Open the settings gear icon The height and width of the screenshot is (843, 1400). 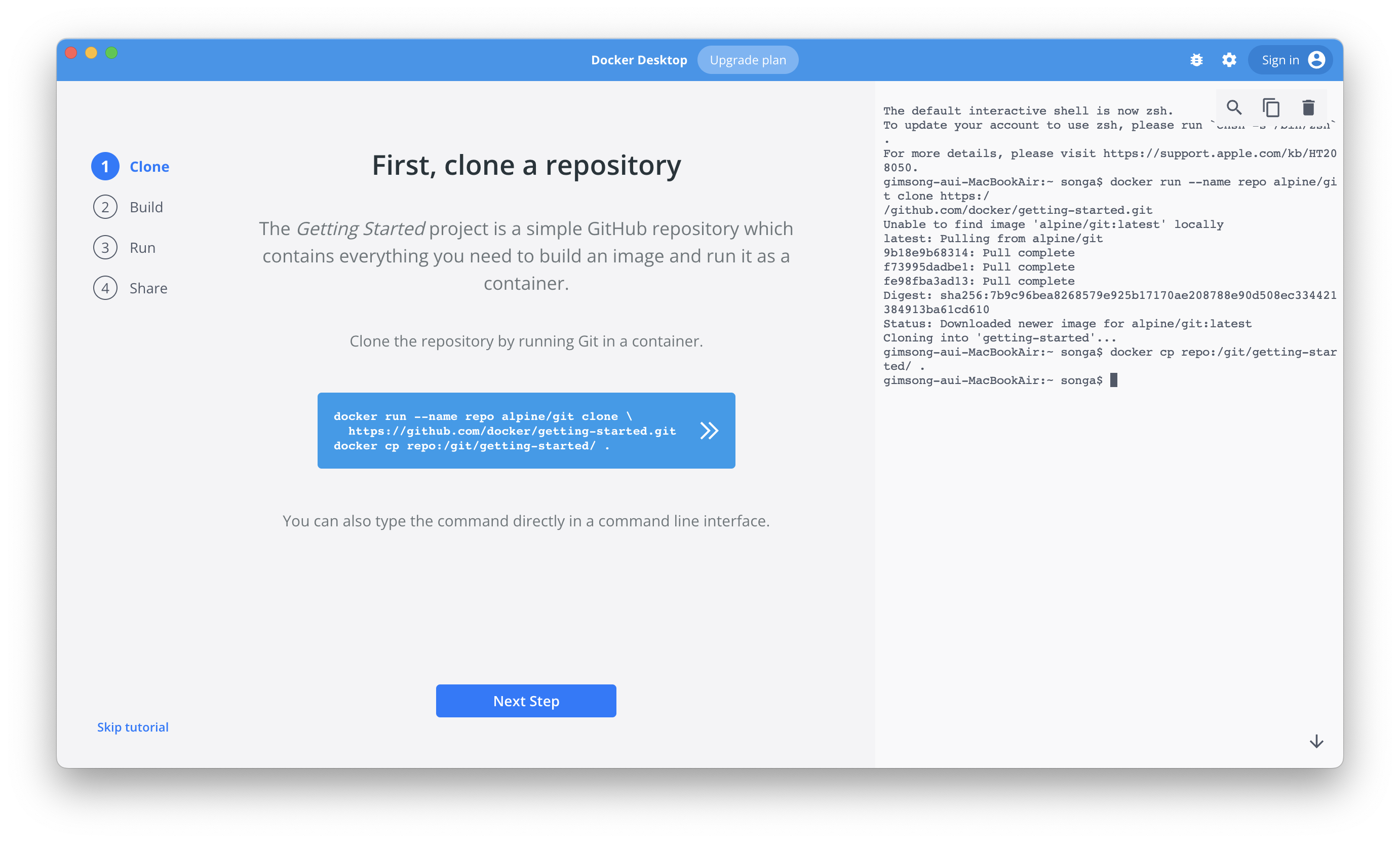pyautogui.click(x=1229, y=60)
